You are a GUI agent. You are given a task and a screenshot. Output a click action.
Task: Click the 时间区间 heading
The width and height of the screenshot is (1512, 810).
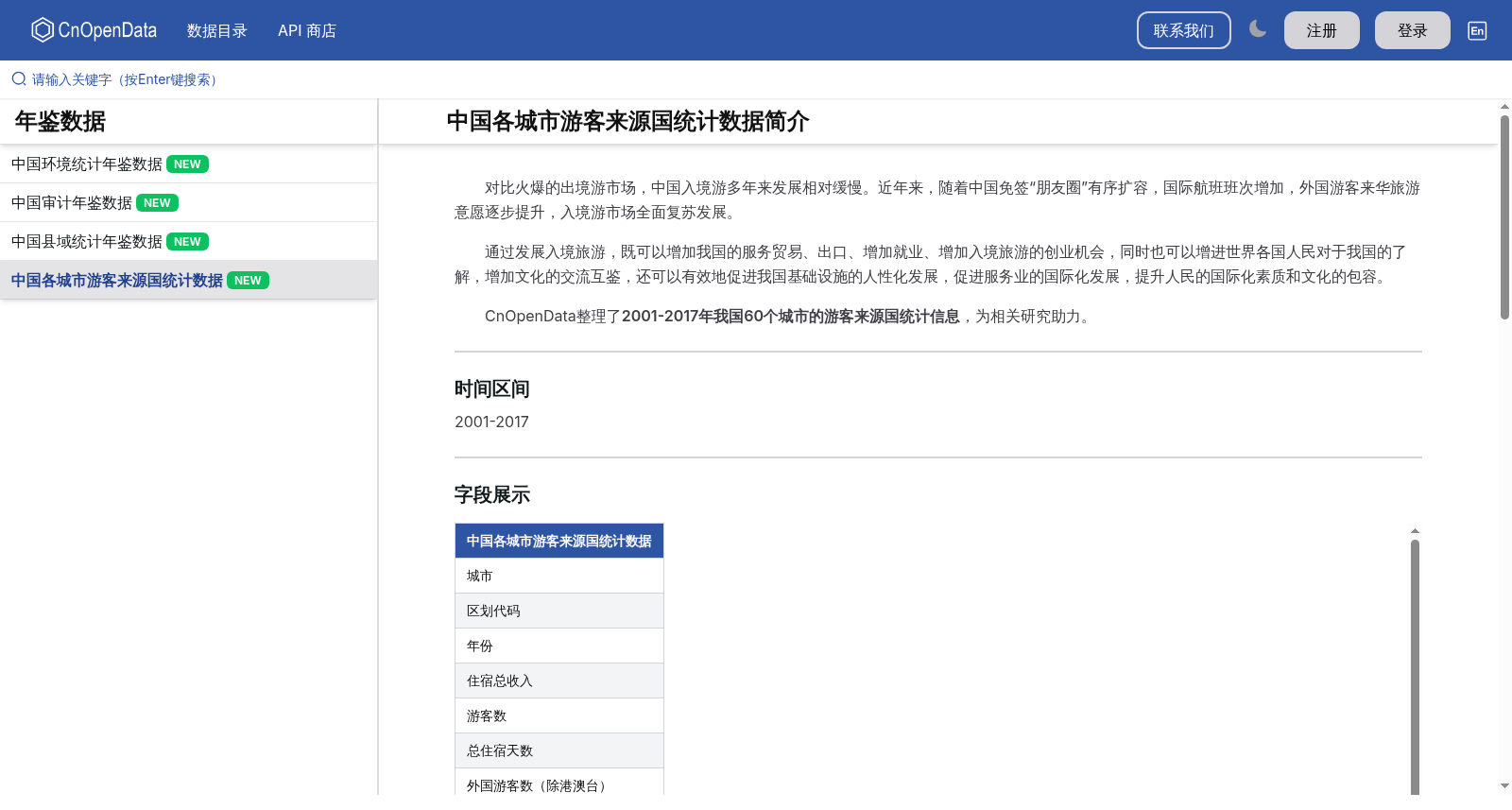[x=492, y=388]
